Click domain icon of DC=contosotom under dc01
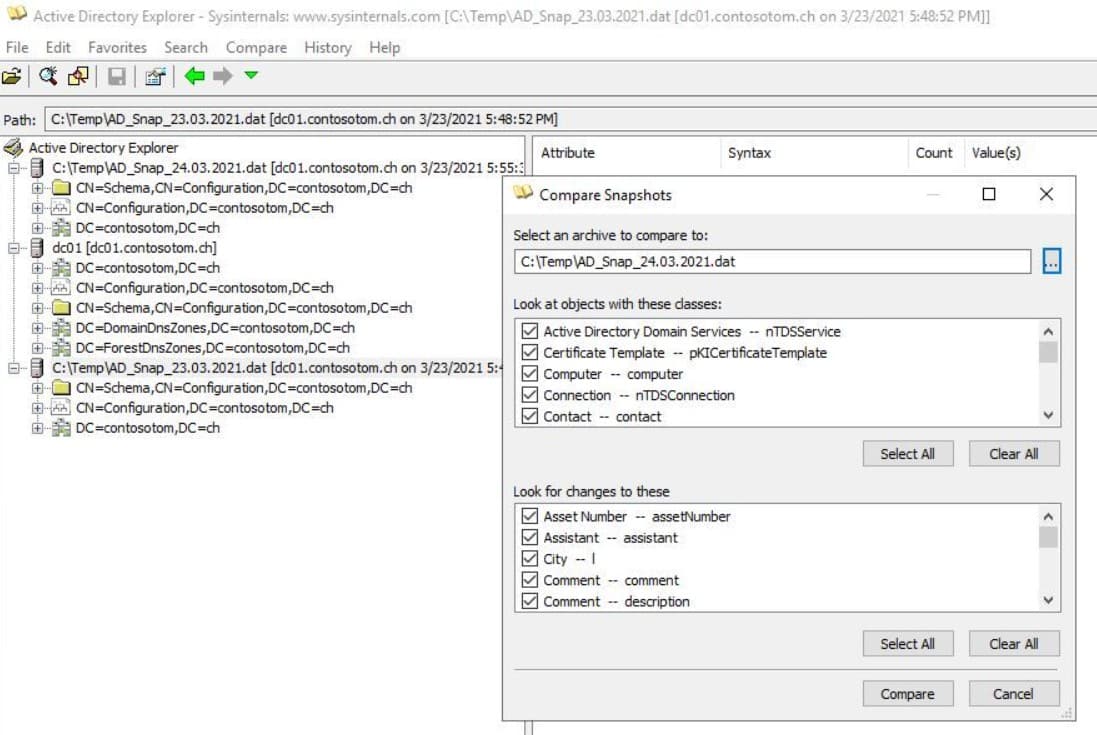Screen dimensions: 1097x735 pos(62,268)
